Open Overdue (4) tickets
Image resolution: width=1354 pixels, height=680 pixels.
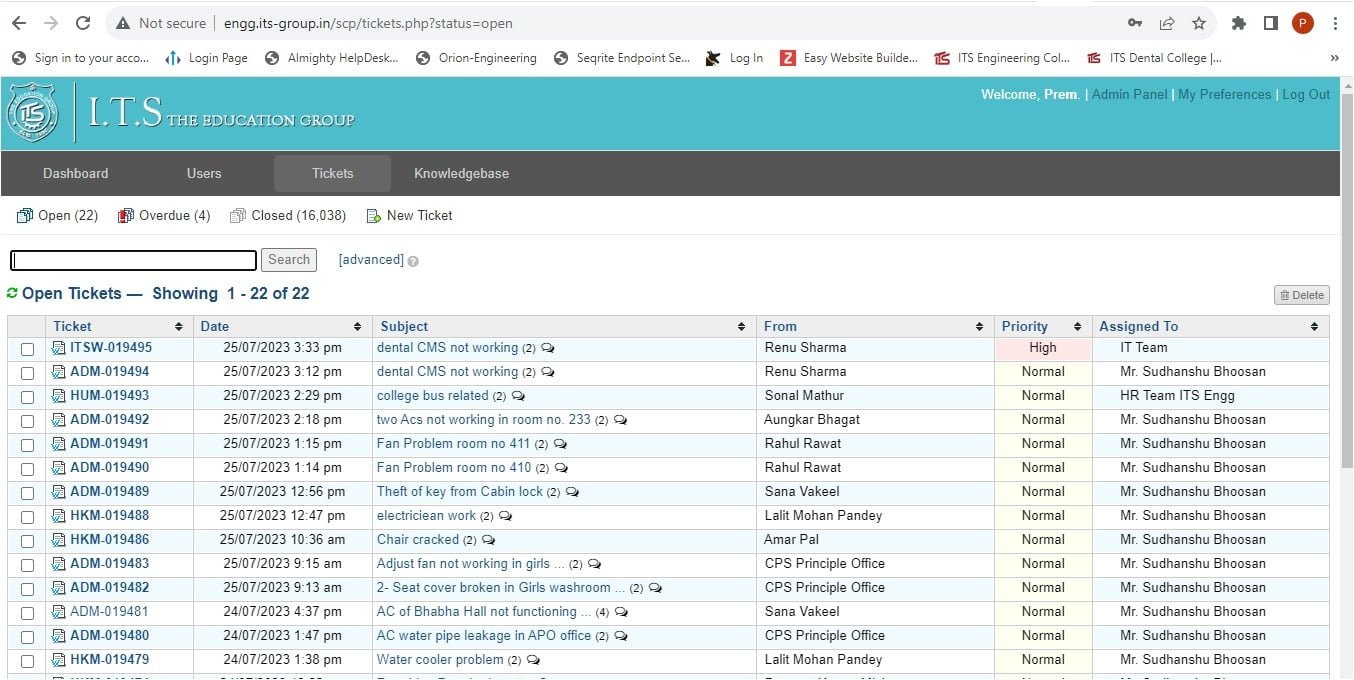164,215
